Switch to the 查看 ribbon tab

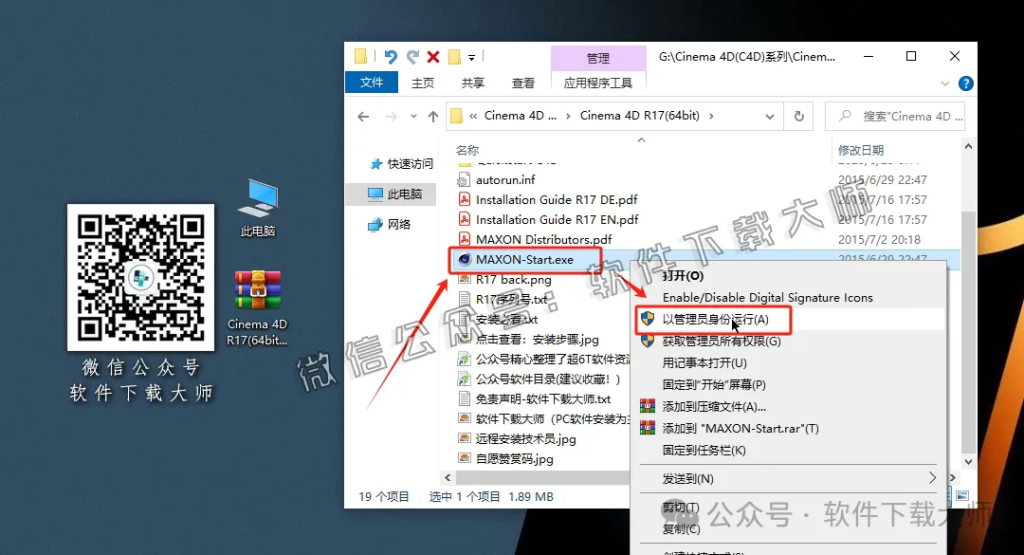tap(523, 83)
